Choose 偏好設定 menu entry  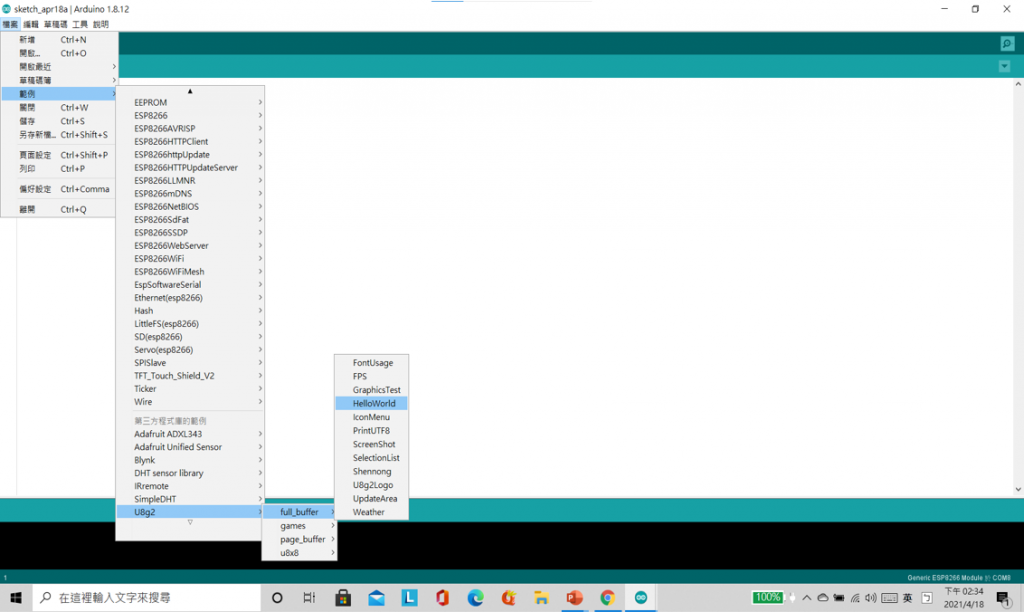(x=59, y=189)
